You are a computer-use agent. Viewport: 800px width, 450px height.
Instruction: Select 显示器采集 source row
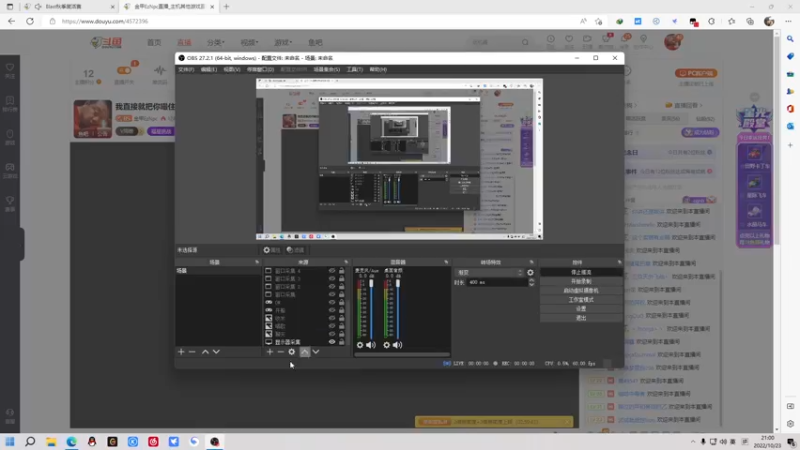[x=304, y=342]
